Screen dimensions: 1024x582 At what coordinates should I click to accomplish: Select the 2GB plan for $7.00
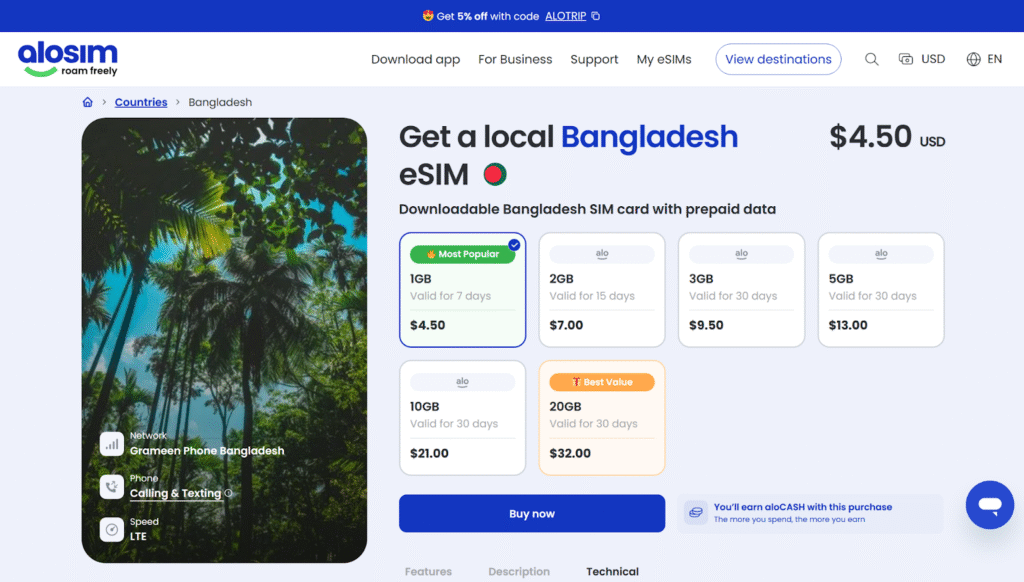coord(602,290)
